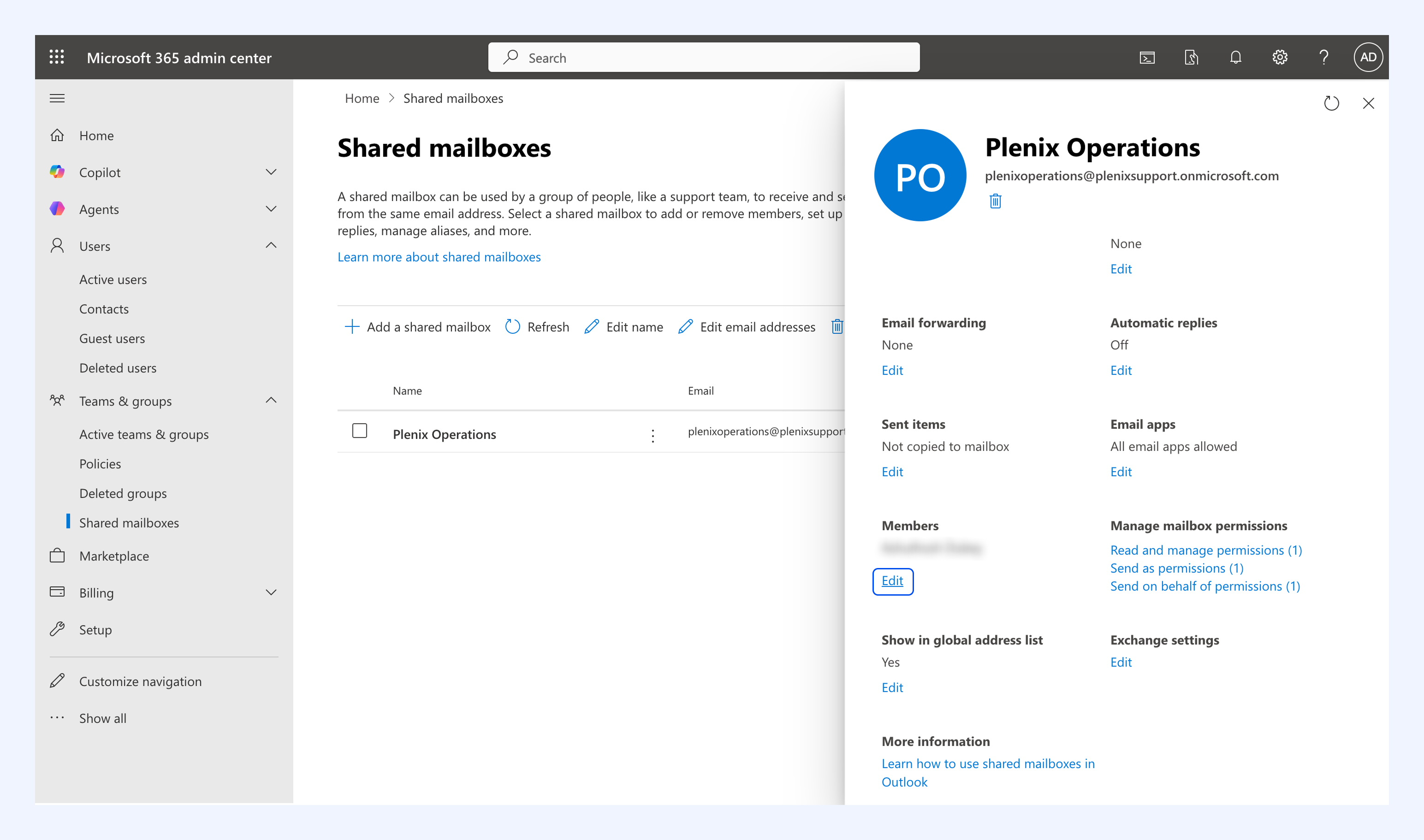This screenshot has height=840, width=1424.
Task: Open Learn more about shared mailboxes
Action: point(439,257)
